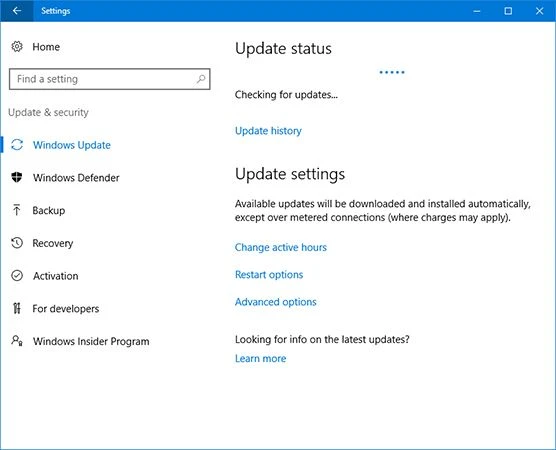Go to Home settings

click(x=46, y=47)
